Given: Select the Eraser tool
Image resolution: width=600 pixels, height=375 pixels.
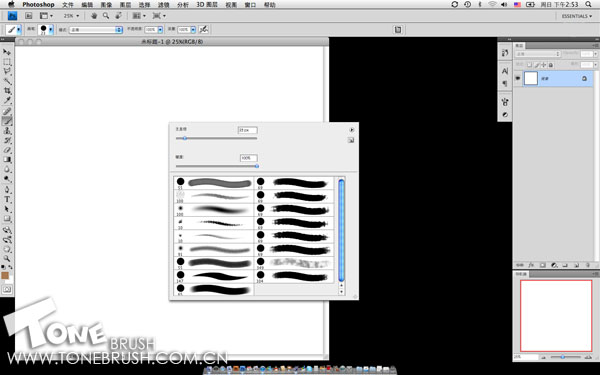Looking at the screenshot, I should tap(7, 150).
